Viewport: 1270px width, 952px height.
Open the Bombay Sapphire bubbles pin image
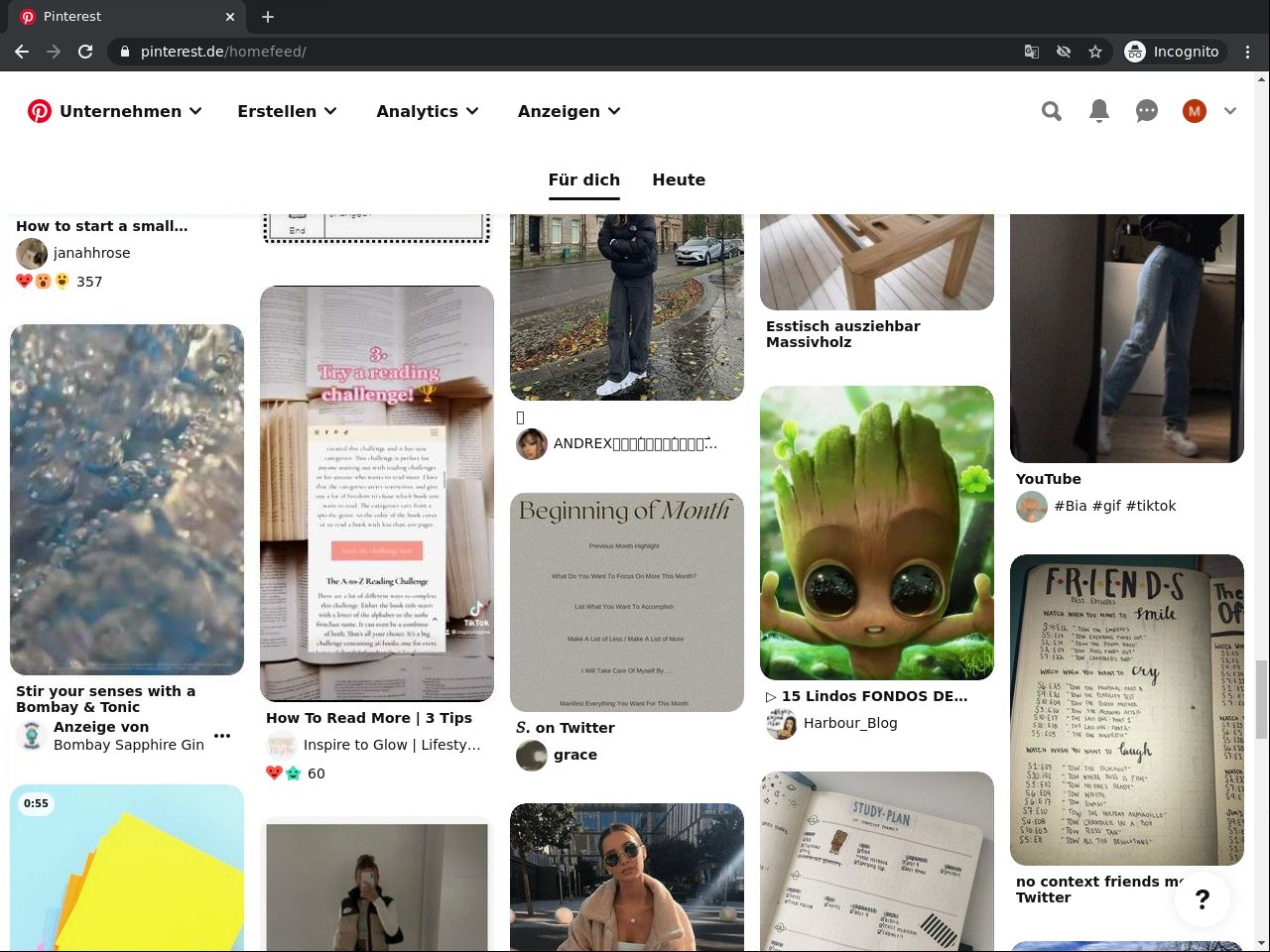(127, 500)
